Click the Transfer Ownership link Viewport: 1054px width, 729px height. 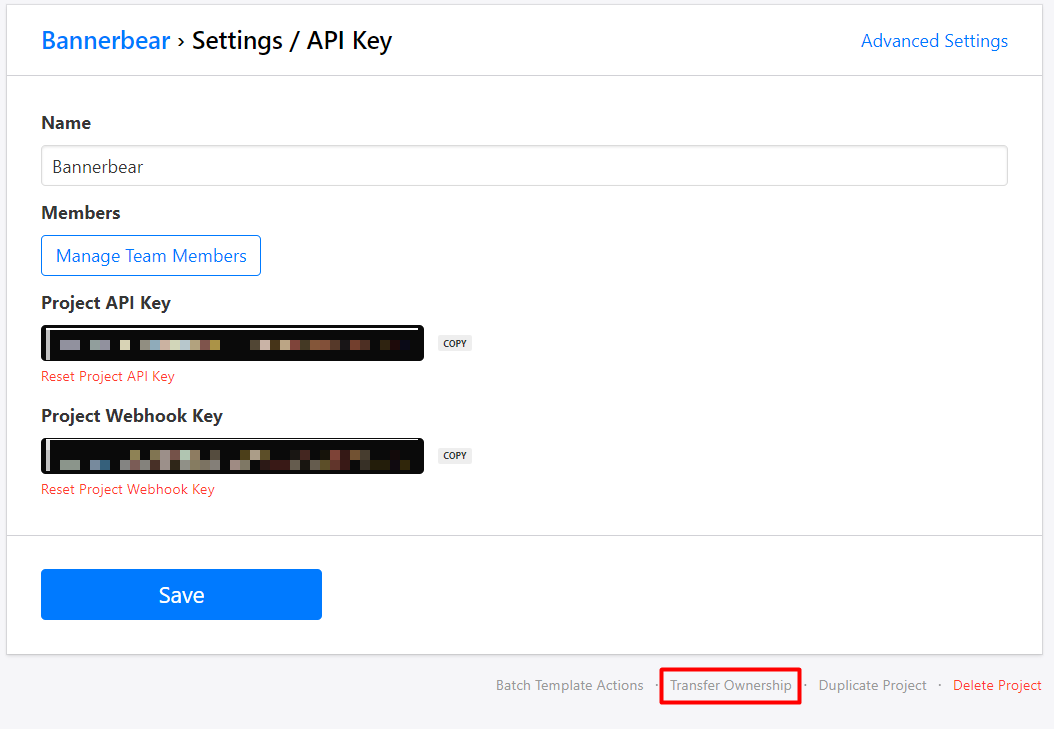pyautogui.click(x=730, y=686)
